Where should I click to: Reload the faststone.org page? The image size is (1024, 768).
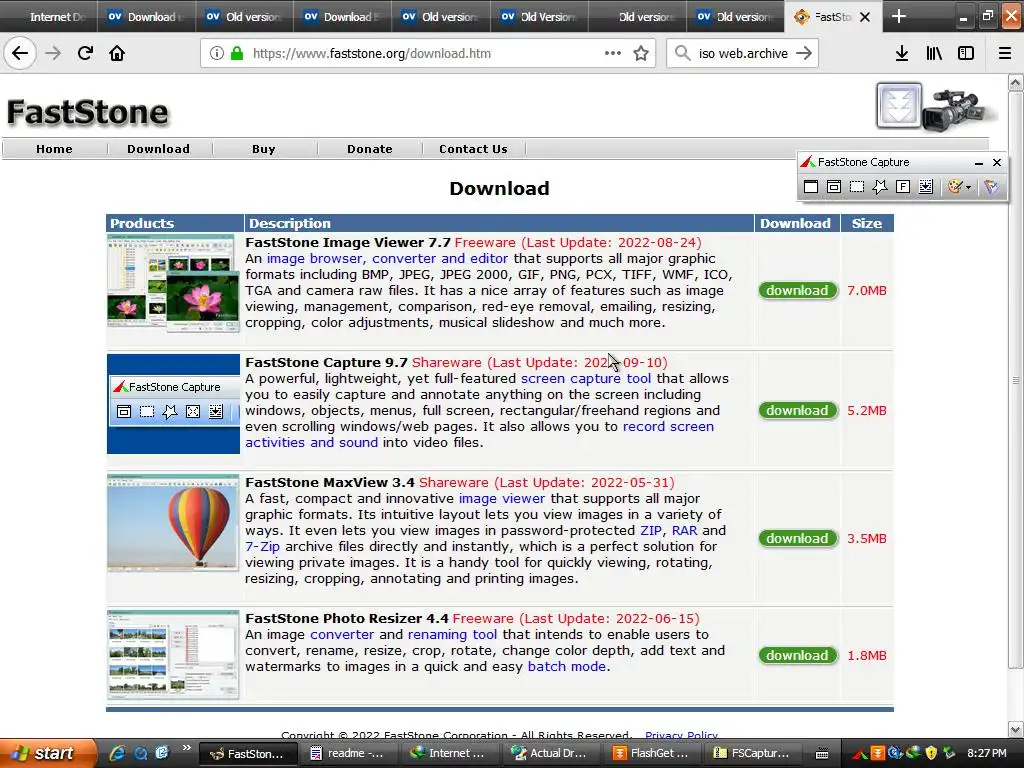[85, 53]
